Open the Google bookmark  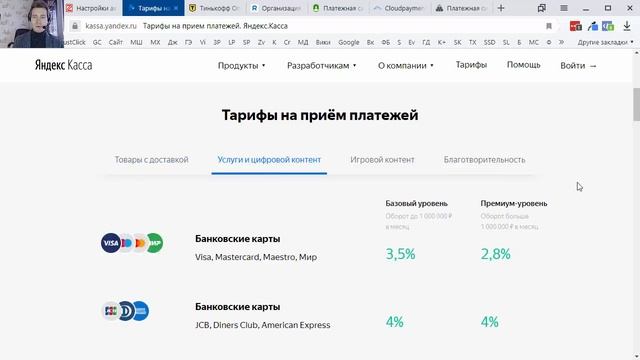point(349,42)
